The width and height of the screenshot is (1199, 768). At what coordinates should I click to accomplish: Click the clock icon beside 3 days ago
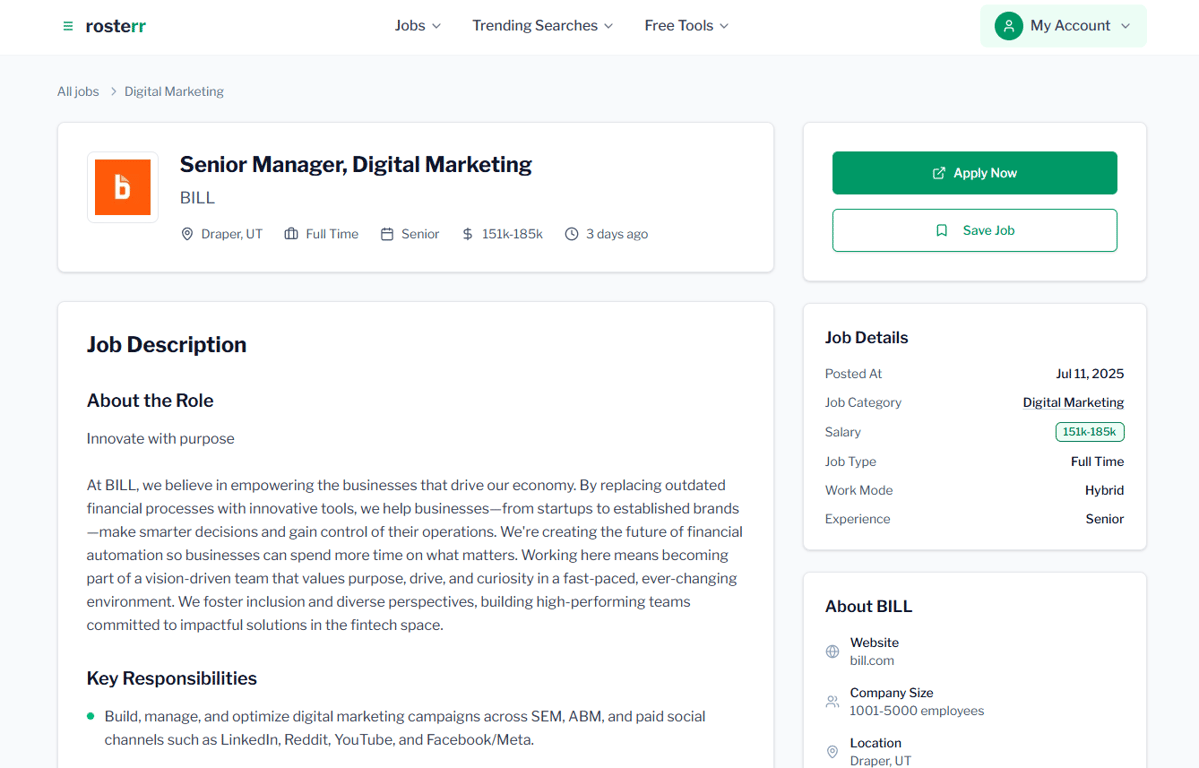click(571, 234)
